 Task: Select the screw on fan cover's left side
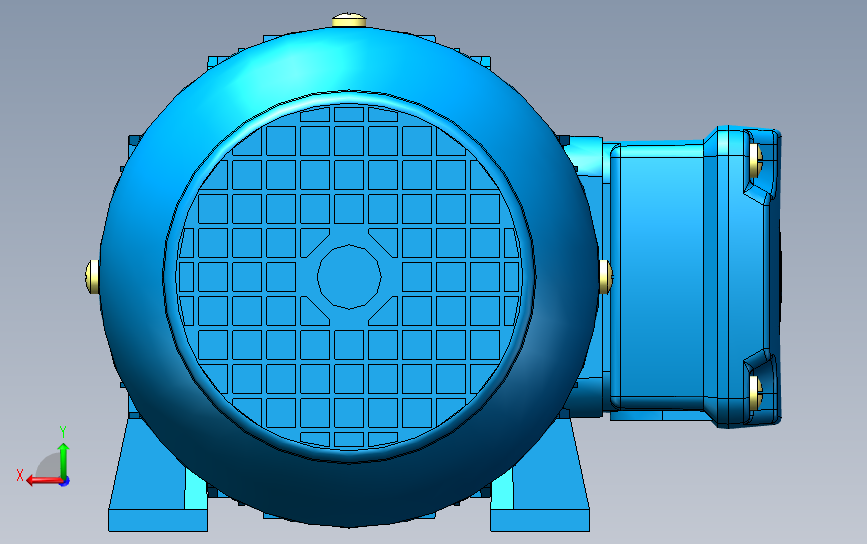[x=92, y=276]
